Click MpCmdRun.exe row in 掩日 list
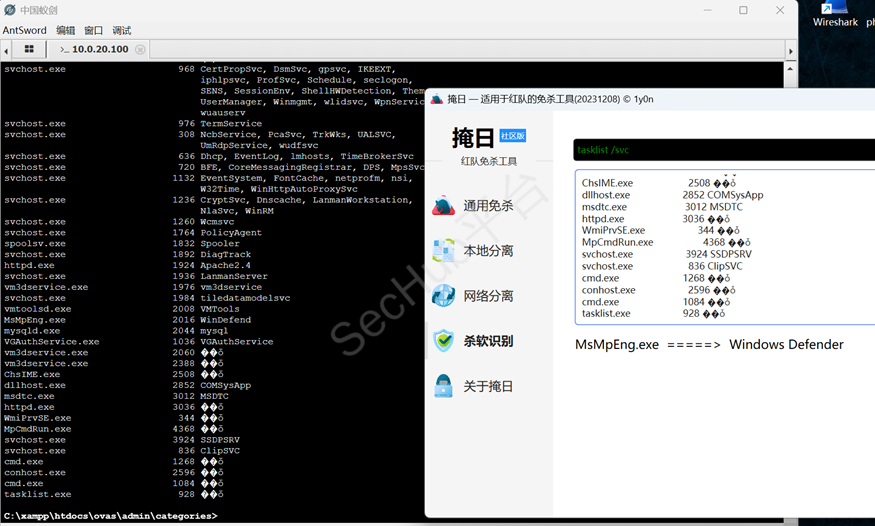The height and width of the screenshot is (526, 875). [666, 243]
